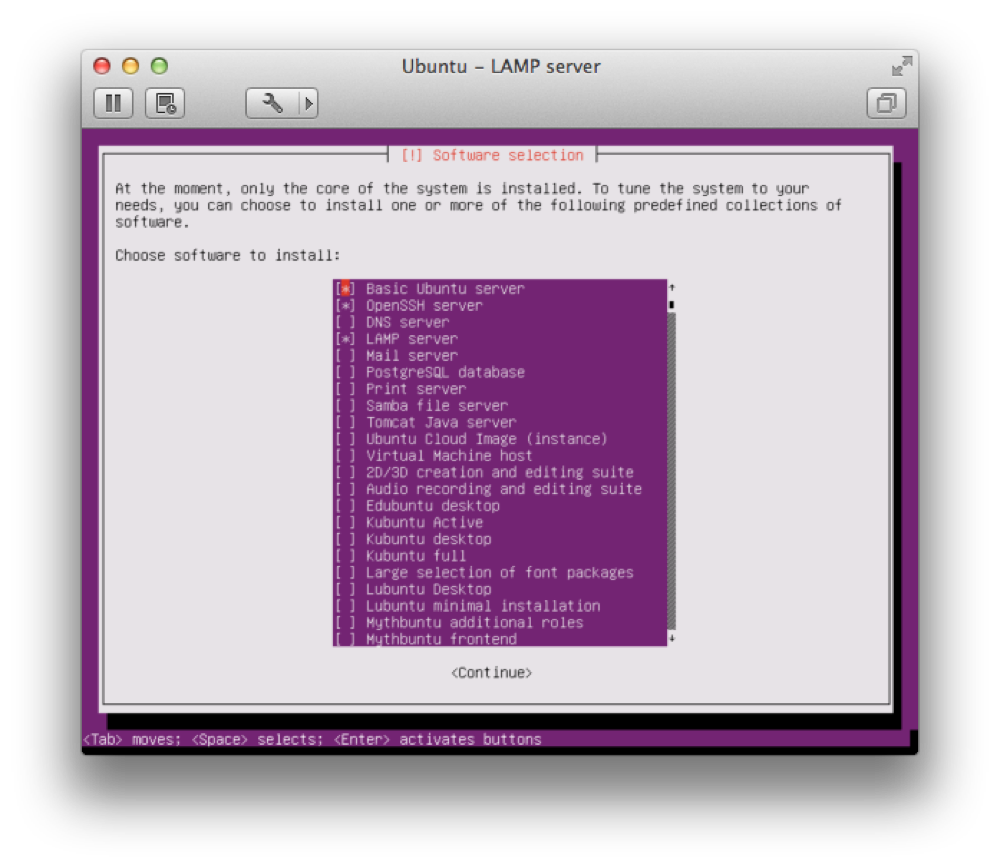Expand the arrow next to the wrench

[309, 103]
